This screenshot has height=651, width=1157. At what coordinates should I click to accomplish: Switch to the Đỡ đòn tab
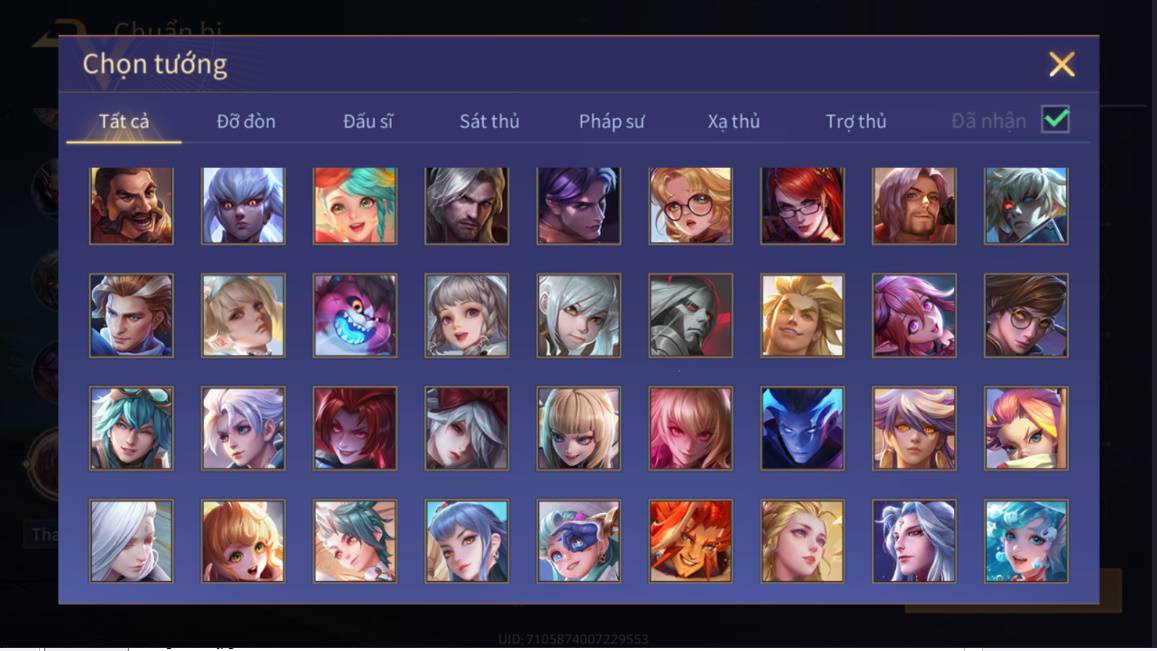246,121
